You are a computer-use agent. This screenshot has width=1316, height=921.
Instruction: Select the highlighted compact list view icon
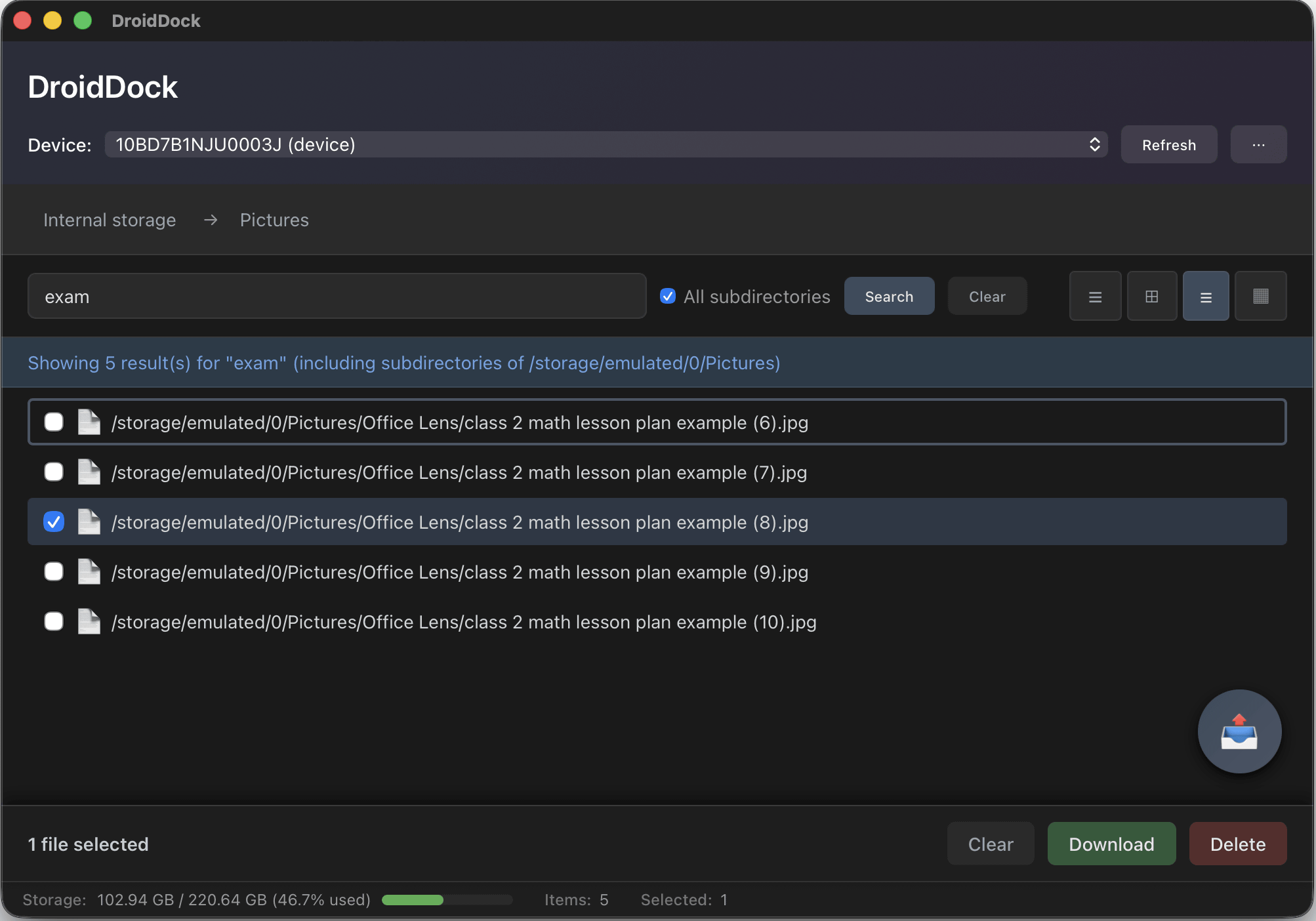coord(1206,297)
